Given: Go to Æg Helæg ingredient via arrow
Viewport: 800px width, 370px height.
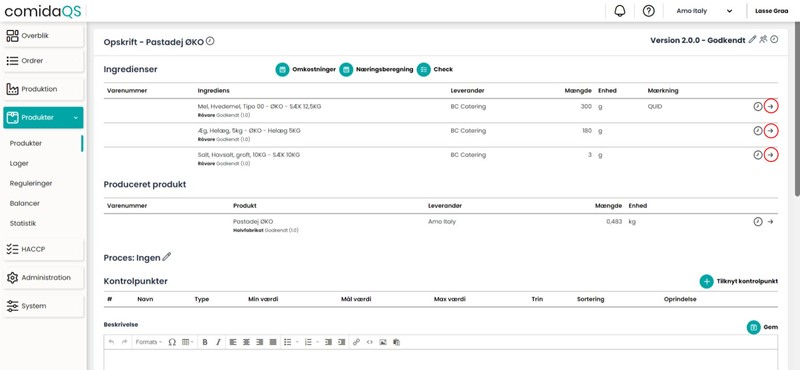Looking at the screenshot, I should tap(771, 131).
